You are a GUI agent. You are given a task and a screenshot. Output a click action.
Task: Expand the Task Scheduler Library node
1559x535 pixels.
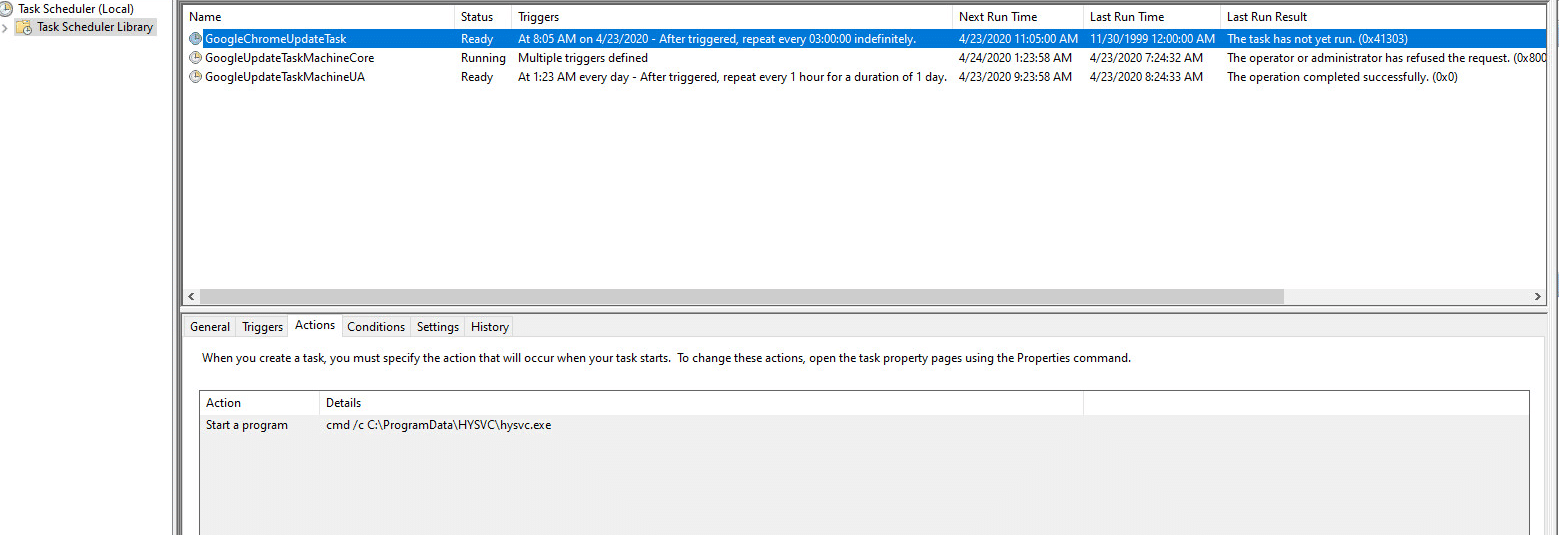(x=5, y=27)
